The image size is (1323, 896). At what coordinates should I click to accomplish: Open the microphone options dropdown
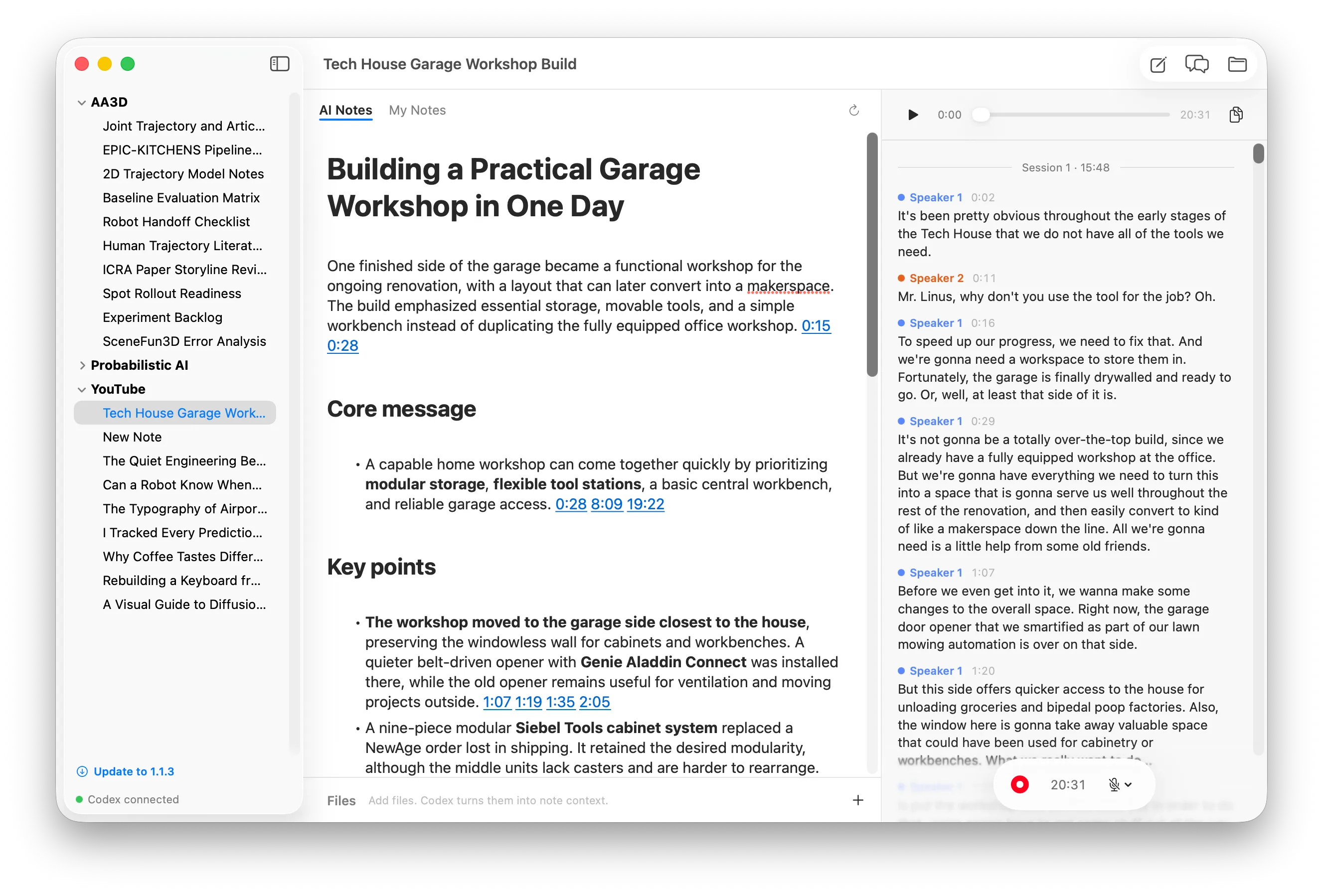(x=1120, y=784)
